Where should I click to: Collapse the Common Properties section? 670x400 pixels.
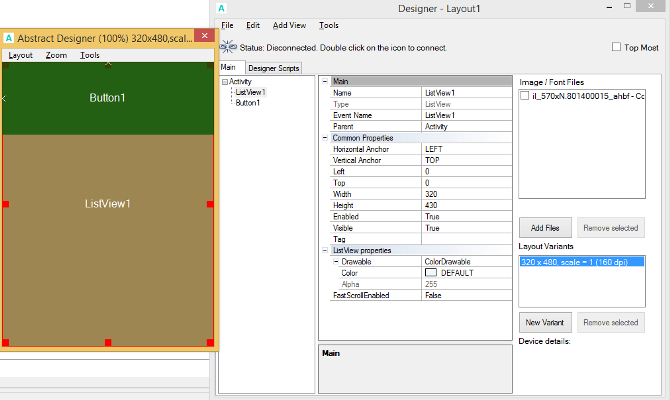pyautogui.click(x=325, y=137)
